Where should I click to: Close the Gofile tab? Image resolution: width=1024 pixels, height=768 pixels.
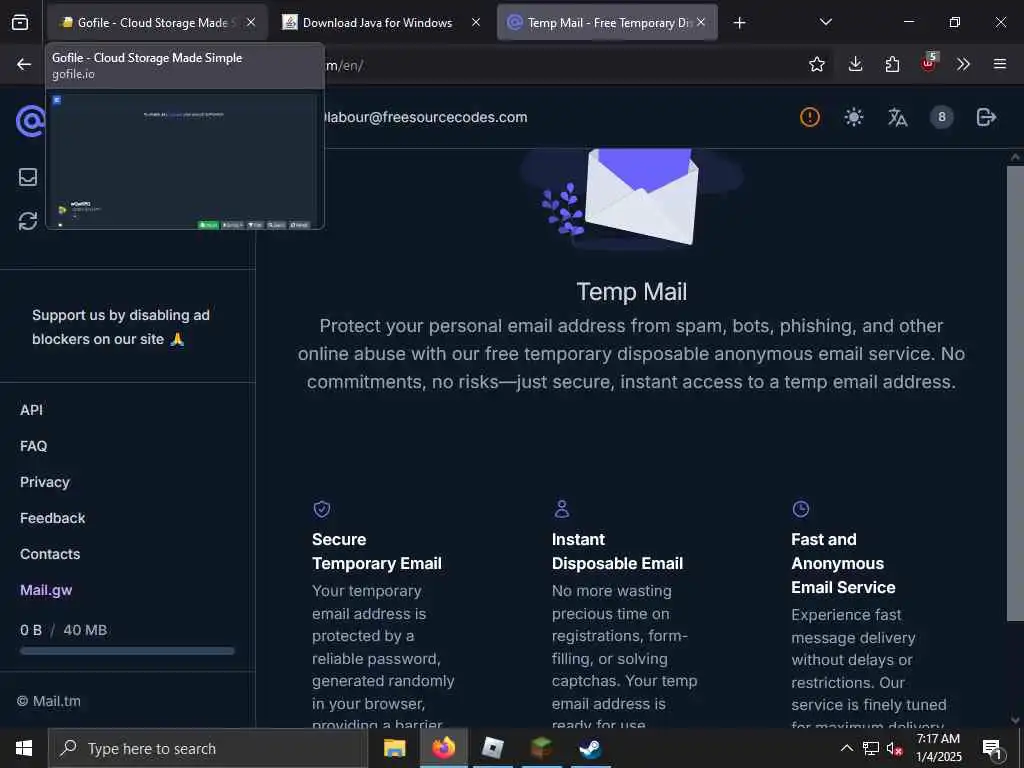251,22
